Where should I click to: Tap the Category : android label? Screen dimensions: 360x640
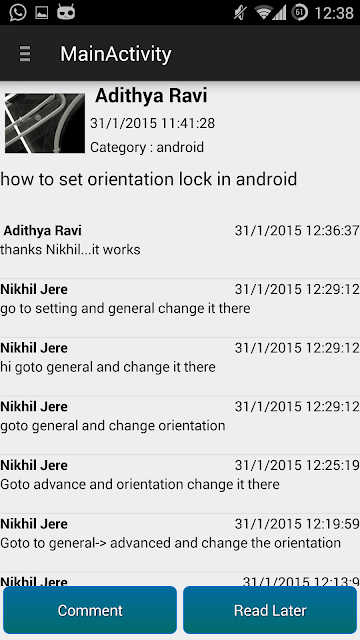tap(147, 147)
